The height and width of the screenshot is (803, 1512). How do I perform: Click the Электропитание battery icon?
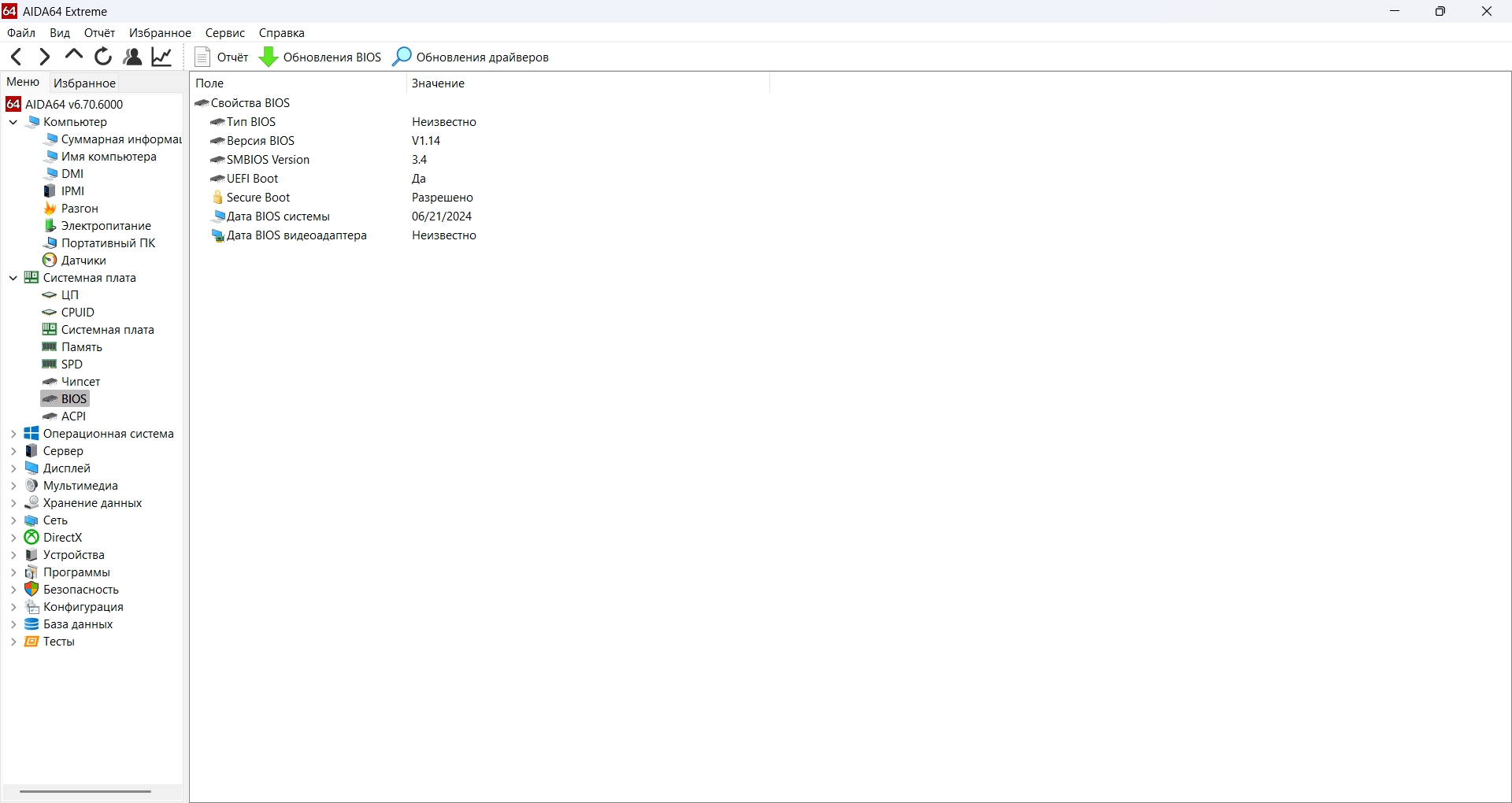click(50, 226)
